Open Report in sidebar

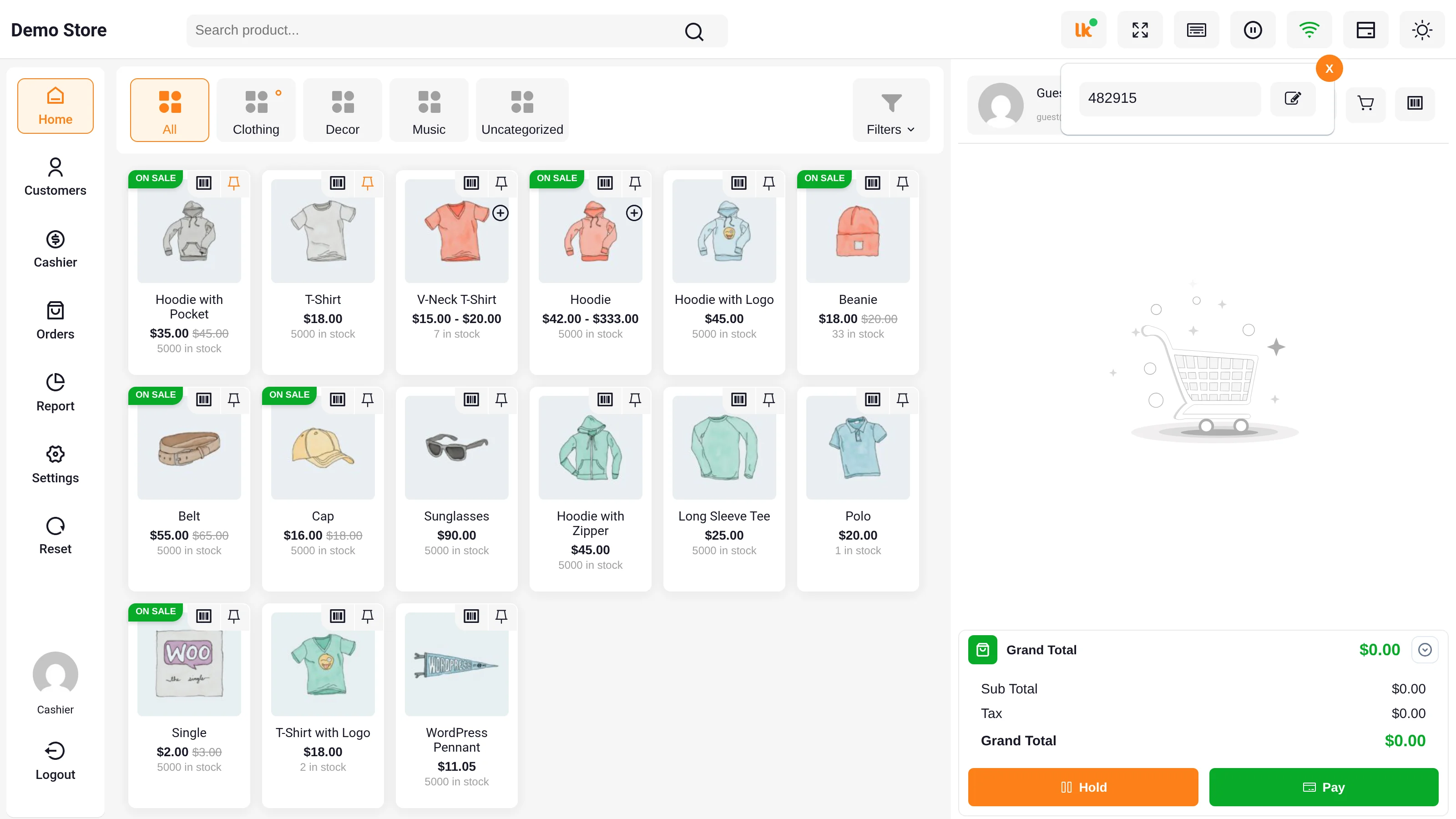[56, 392]
